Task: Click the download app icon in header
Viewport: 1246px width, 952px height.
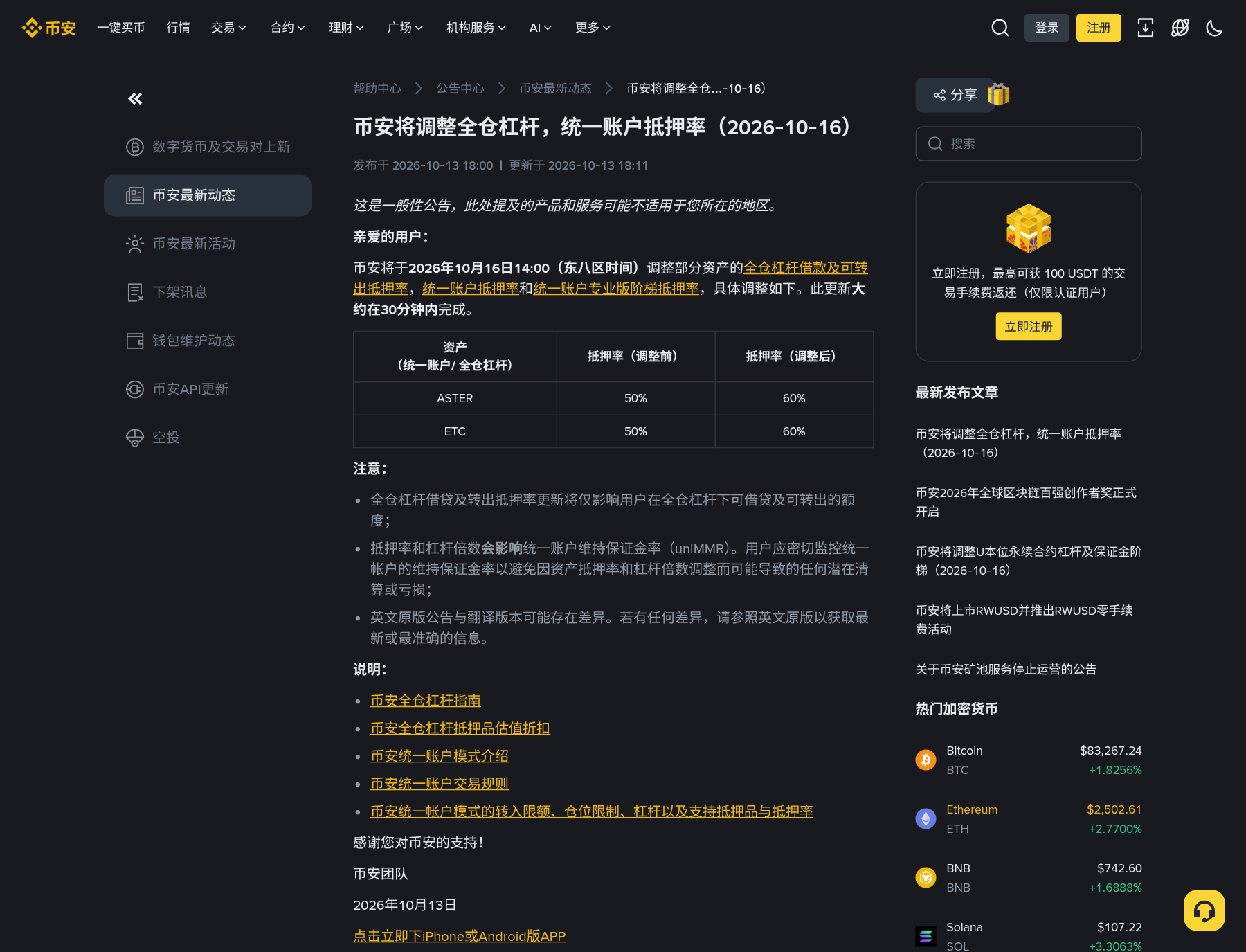Action: (1145, 28)
